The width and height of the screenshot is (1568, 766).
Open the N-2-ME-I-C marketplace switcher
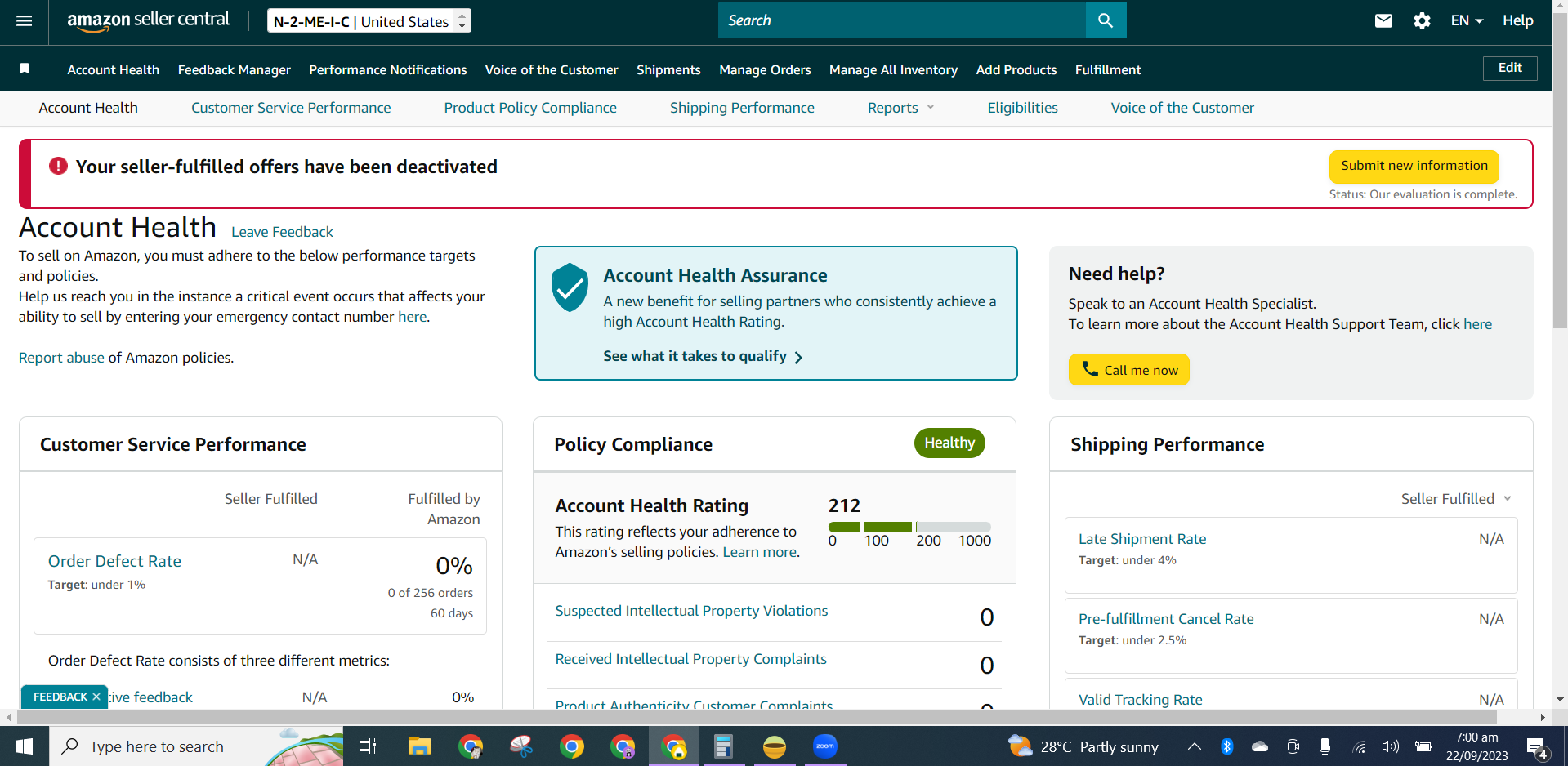point(369,21)
